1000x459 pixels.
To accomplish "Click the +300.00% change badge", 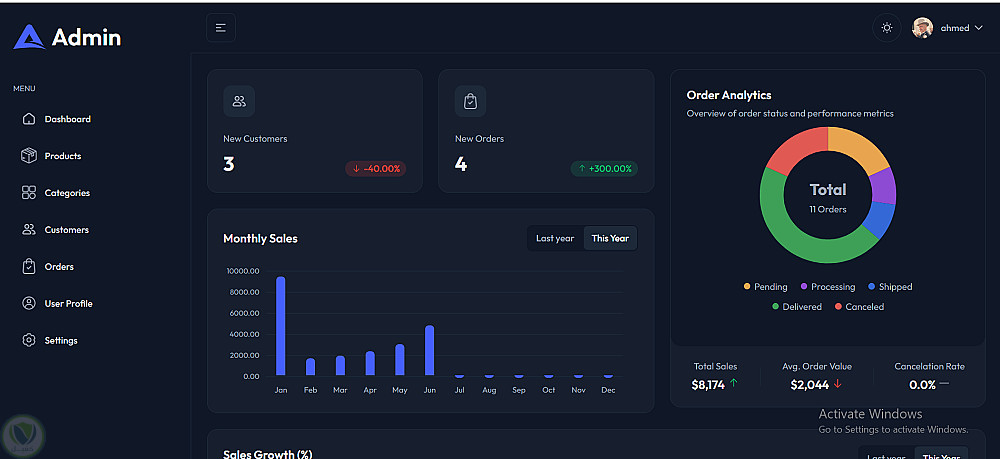I will coord(604,169).
